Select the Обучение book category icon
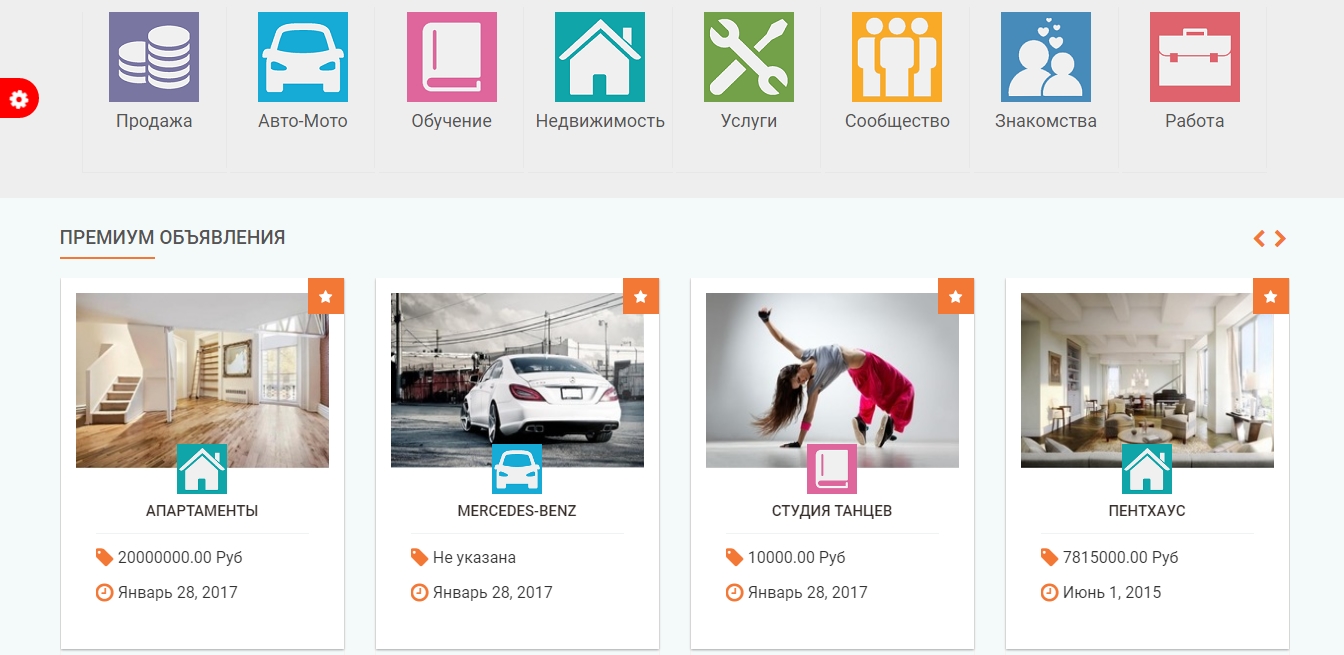 pos(452,57)
